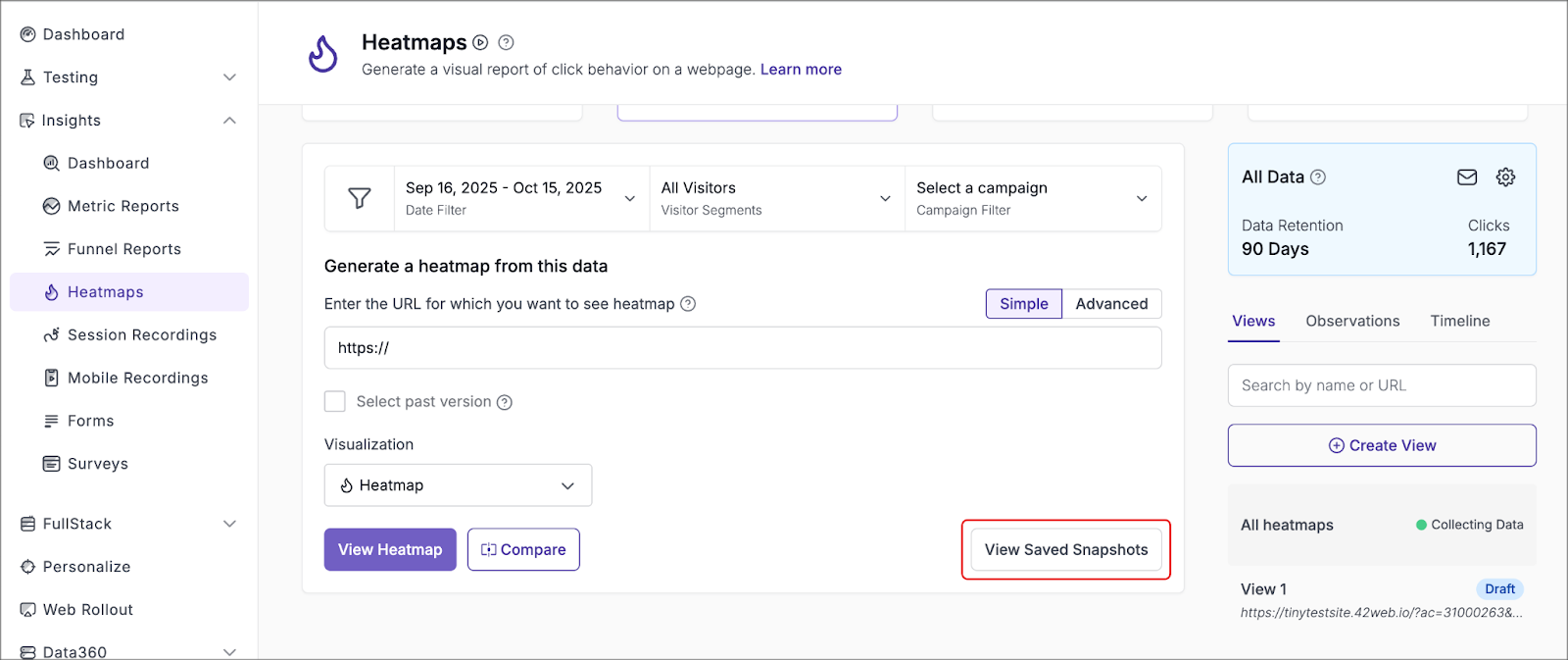Select Simple URL mode
Screen dimensions: 1568x660
1023,304
